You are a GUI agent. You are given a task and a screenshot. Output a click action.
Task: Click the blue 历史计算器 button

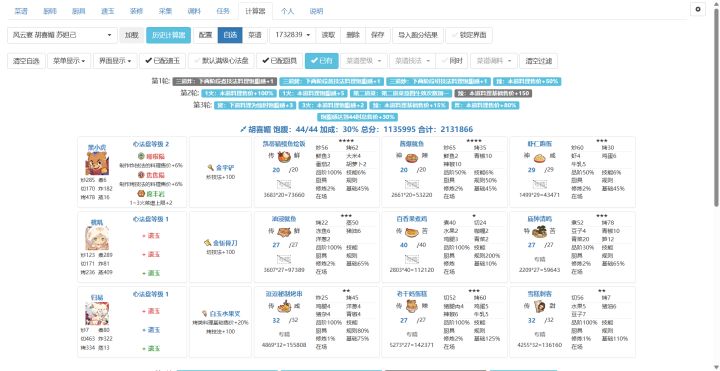[x=169, y=35]
